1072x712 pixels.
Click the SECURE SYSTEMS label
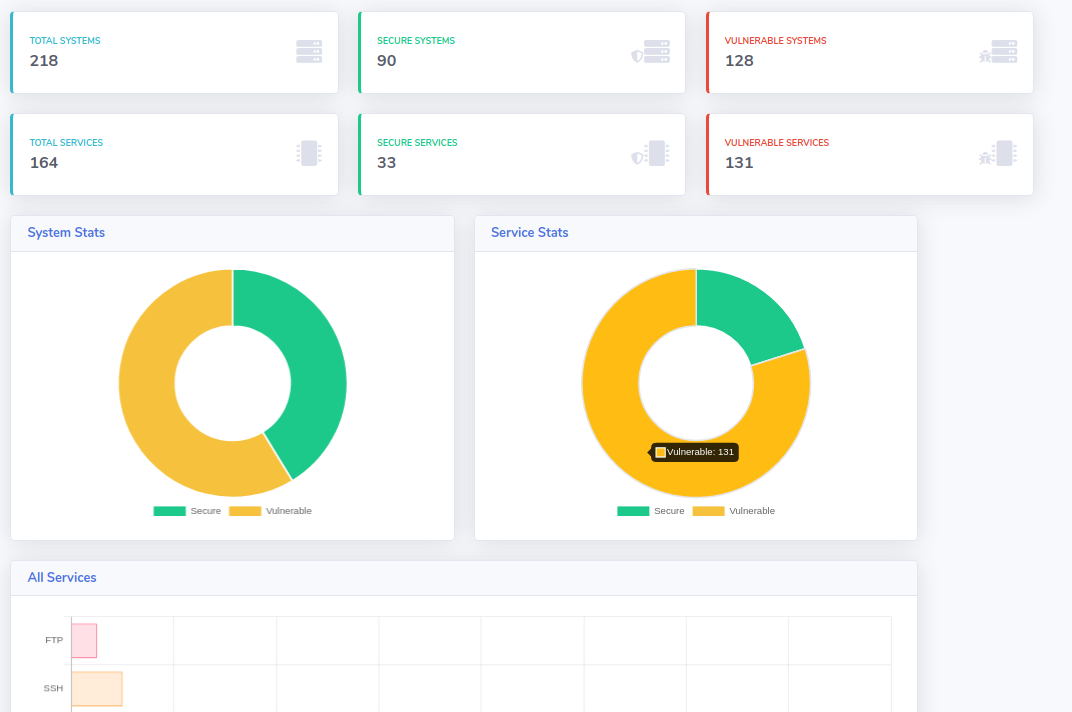[x=416, y=41]
